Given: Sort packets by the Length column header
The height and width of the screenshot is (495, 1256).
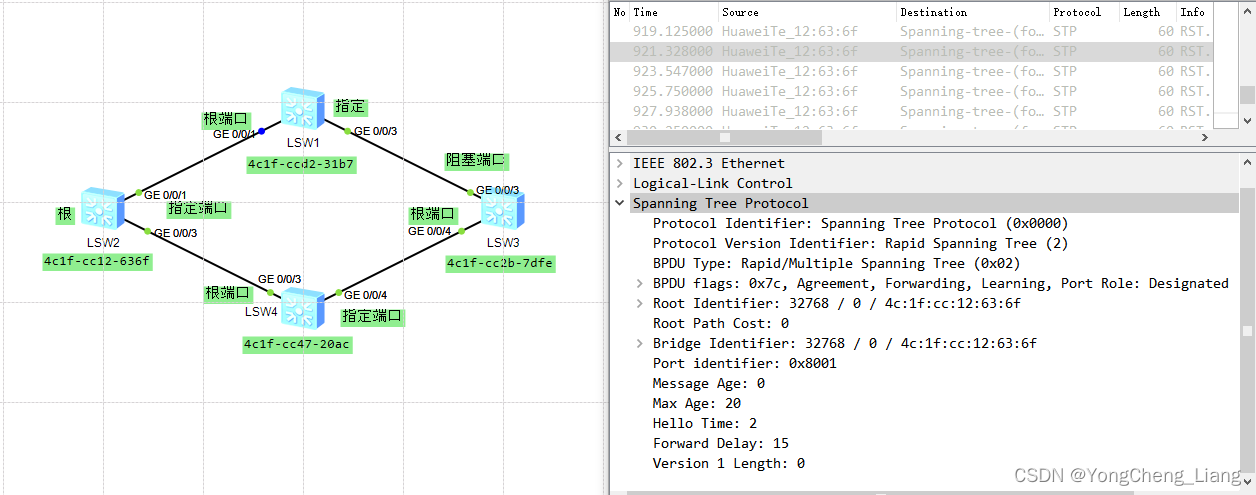Looking at the screenshot, I should 1147,12.
